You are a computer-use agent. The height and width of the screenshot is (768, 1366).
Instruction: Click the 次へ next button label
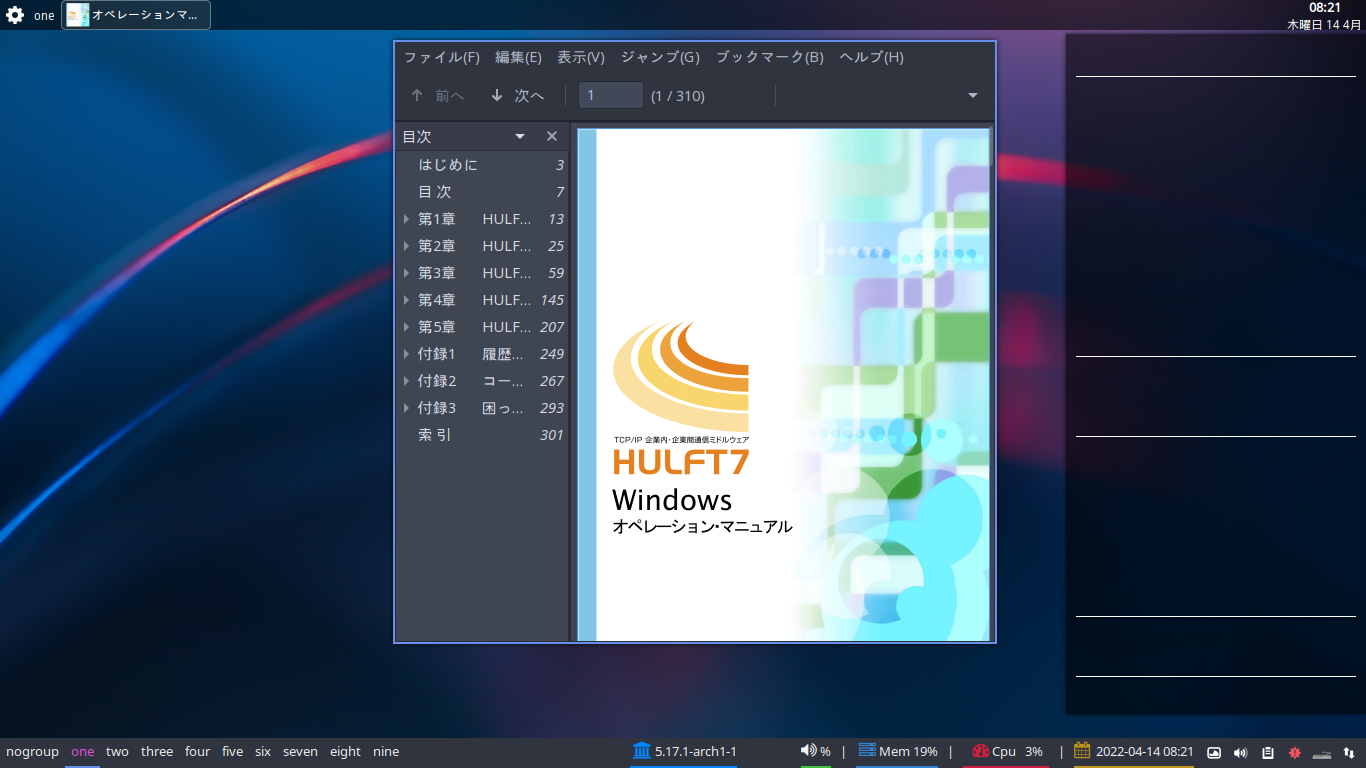[530, 96]
